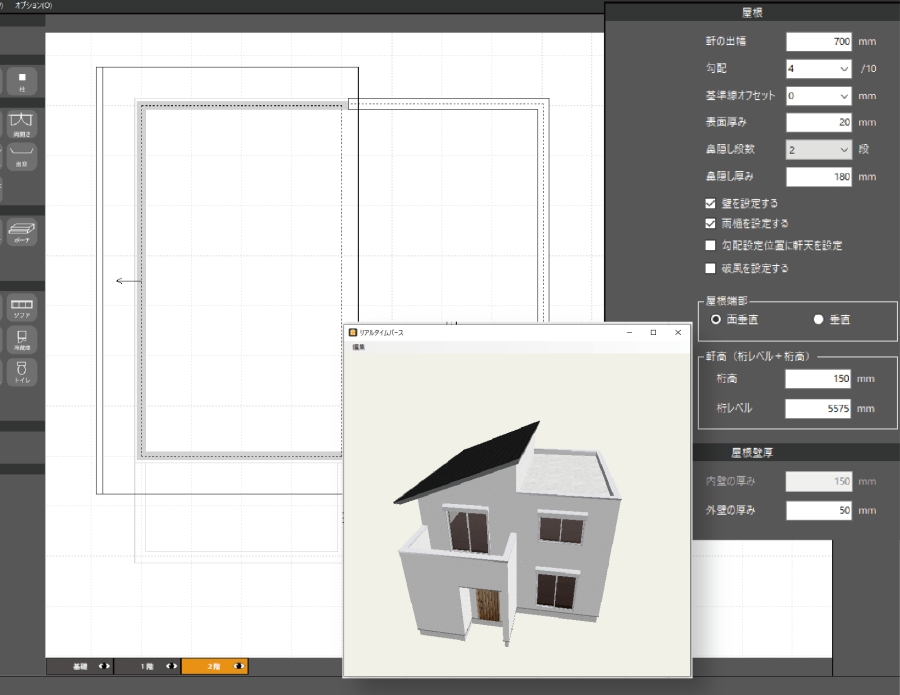Click the 桁レベル value field
This screenshot has width=900, height=695.
point(817,408)
